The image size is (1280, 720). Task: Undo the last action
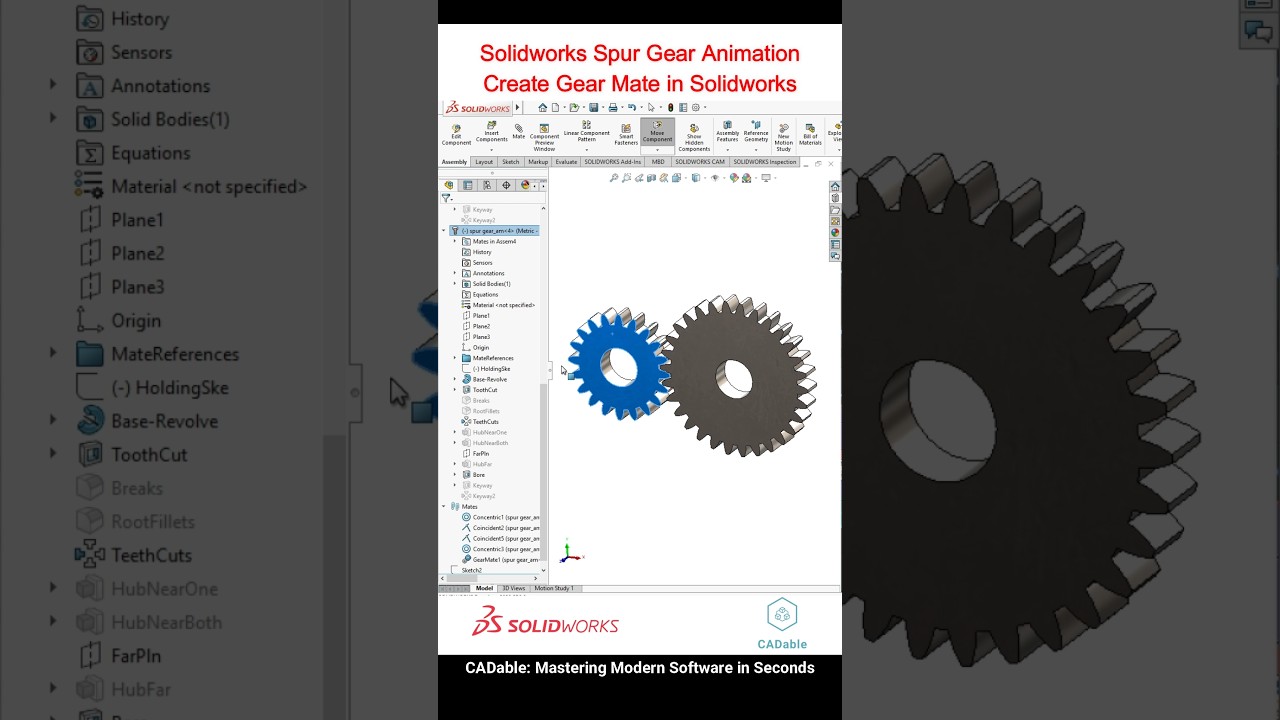631,107
